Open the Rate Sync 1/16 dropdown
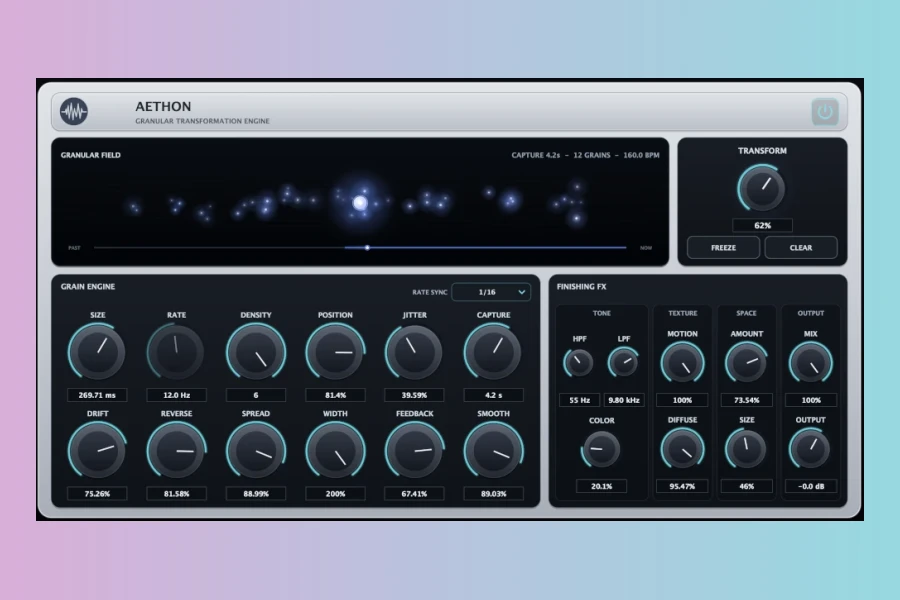The width and height of the screenshot is (900, 600). coord(491,292)
